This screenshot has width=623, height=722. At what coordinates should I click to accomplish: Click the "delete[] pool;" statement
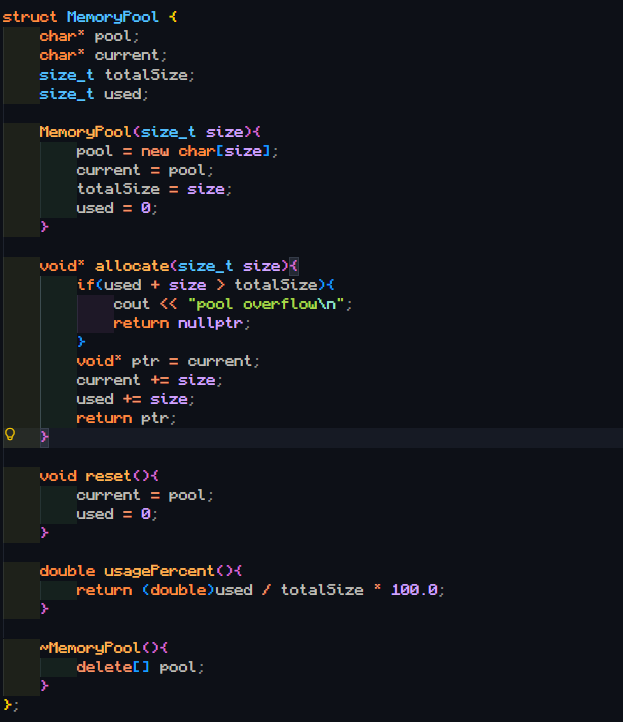(140, 667)
